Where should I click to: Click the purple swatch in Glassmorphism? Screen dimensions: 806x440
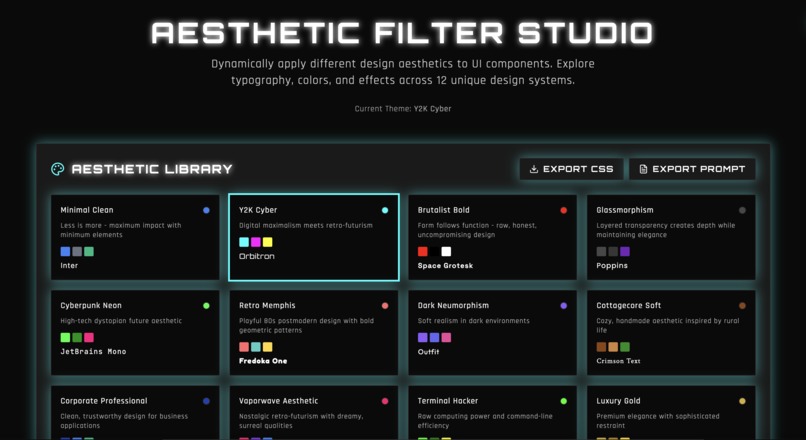click(625, 251)
